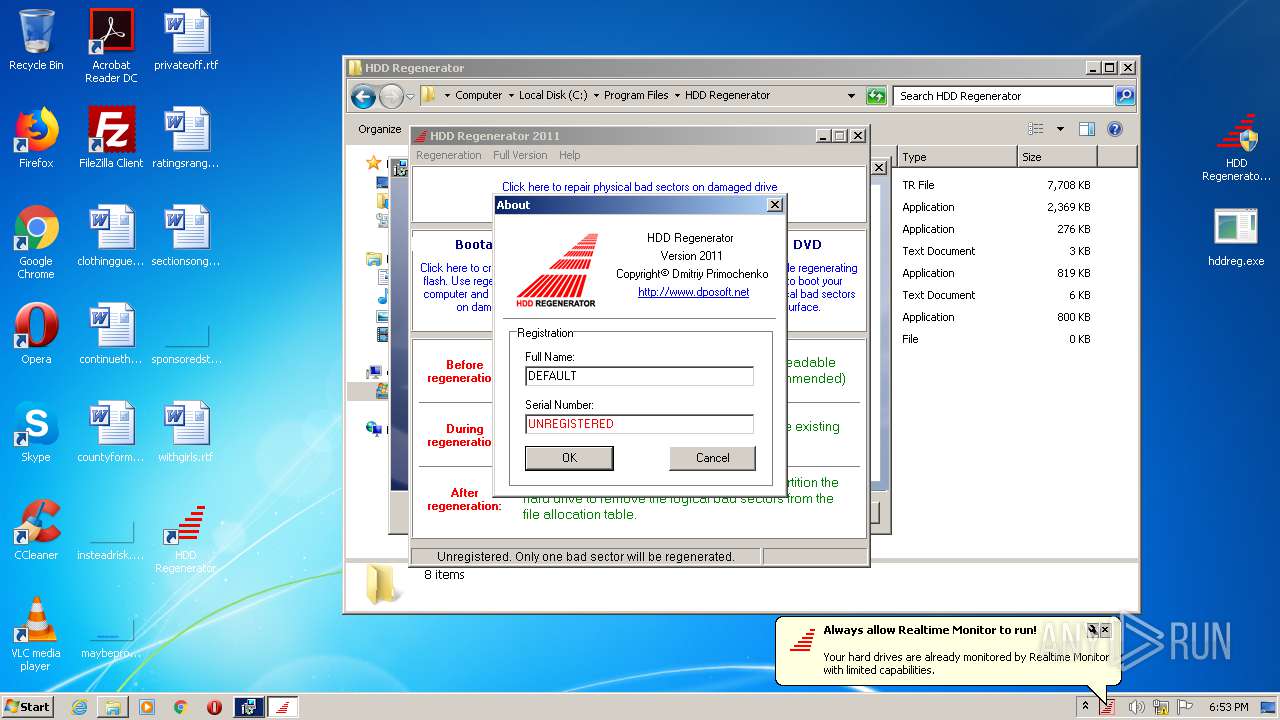1280x720 pixels.
Task: Toggle the Explorer preview pane icon
Action: click(1087, 129)
